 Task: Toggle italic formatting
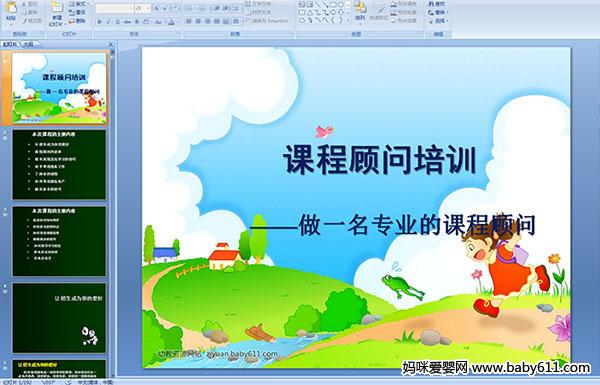108,22
